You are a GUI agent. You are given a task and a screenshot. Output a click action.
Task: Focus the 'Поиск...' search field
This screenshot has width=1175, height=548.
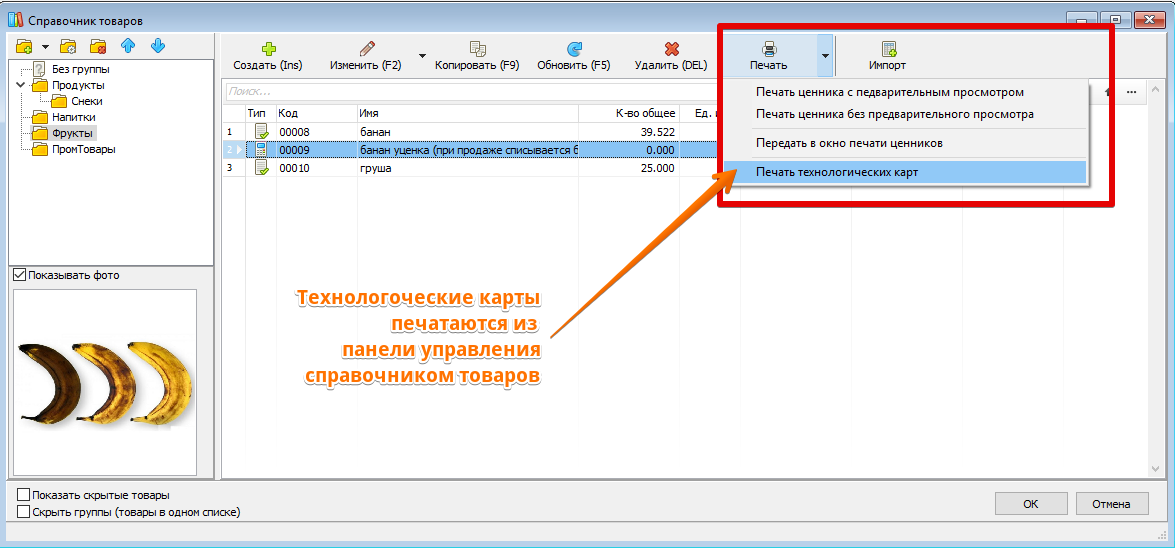472,91
